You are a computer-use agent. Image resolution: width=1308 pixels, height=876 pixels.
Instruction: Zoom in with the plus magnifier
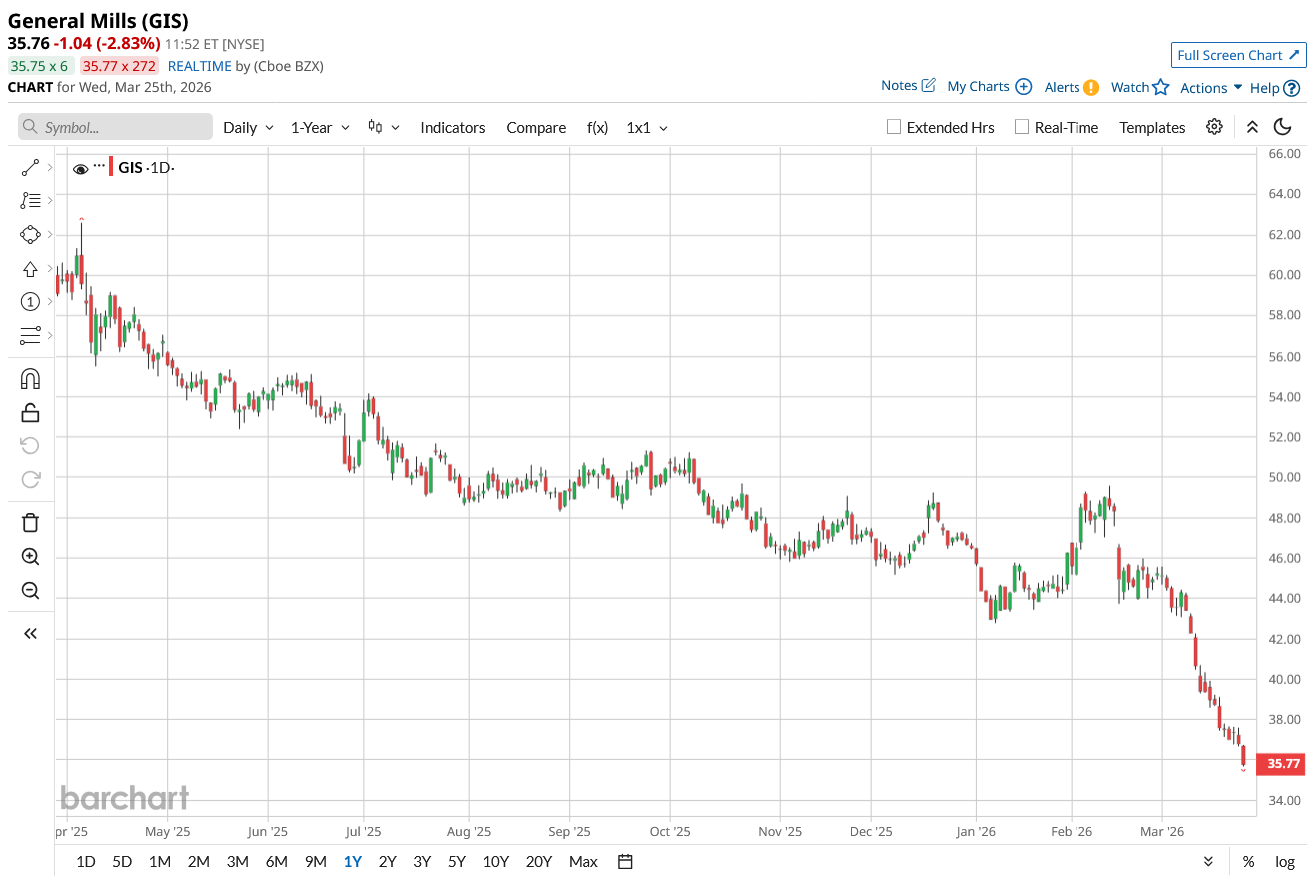pyautogui.click(x=30, y=557)
